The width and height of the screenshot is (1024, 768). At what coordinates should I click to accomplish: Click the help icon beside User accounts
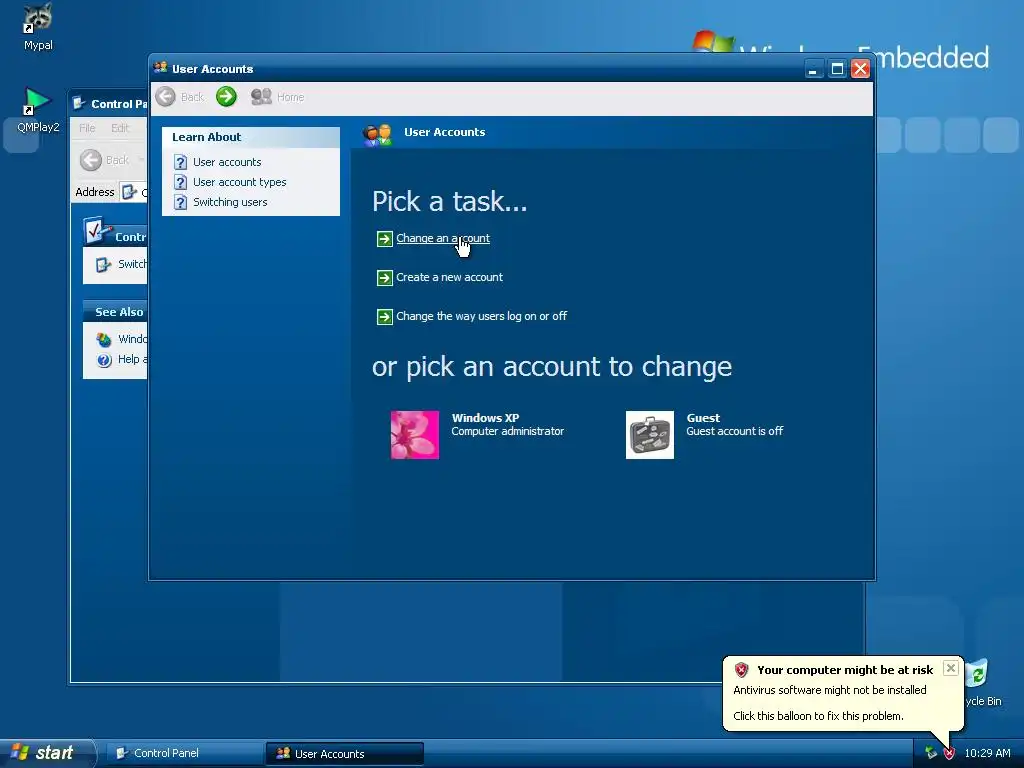pos(180,162)
